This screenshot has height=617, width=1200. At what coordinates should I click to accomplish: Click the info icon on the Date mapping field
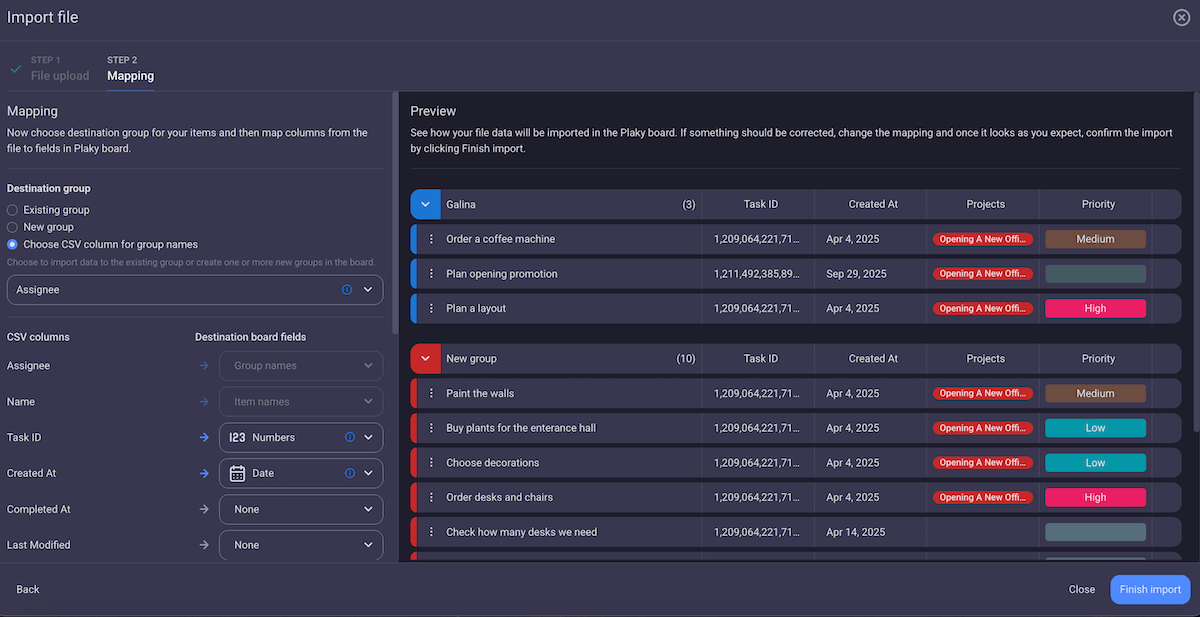[x=349, y=473]
